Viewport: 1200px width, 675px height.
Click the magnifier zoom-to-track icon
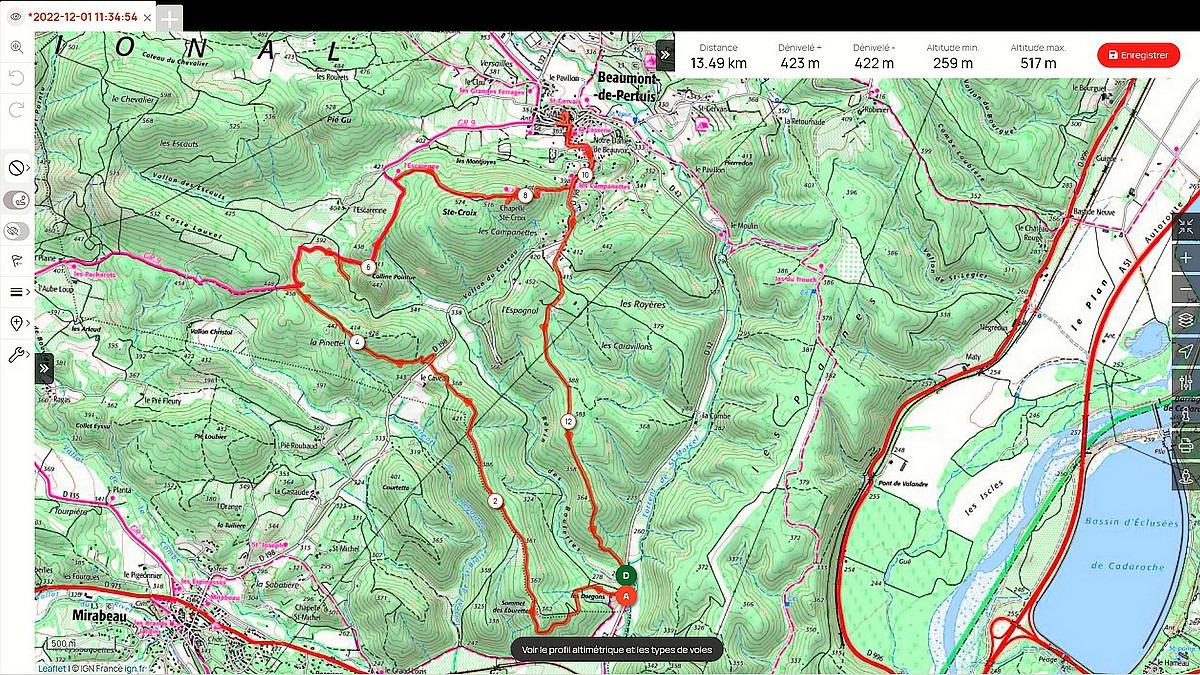17,46
